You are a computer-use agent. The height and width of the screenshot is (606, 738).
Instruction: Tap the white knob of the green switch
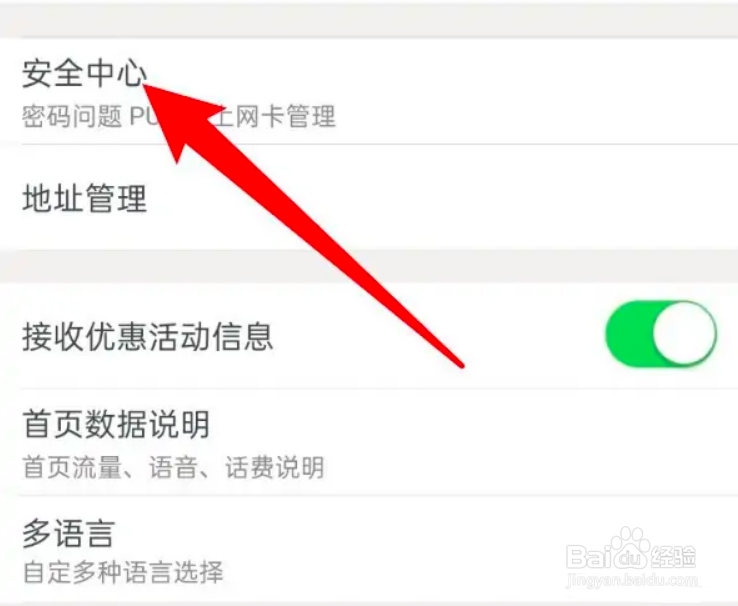tap(684, 334)
